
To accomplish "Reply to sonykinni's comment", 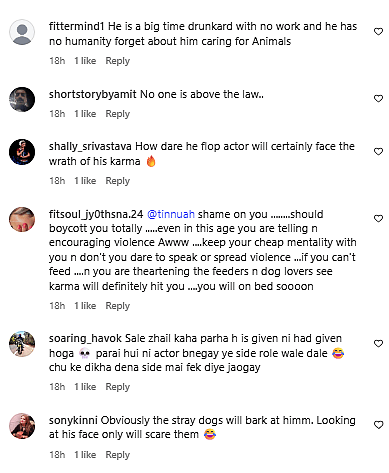I will [117, 455].
